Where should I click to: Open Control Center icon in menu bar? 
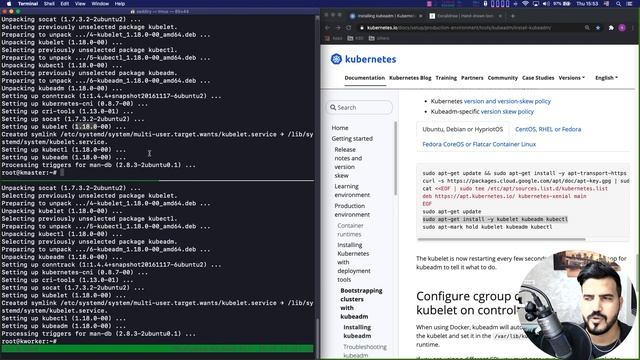click(x=629, y=4)
